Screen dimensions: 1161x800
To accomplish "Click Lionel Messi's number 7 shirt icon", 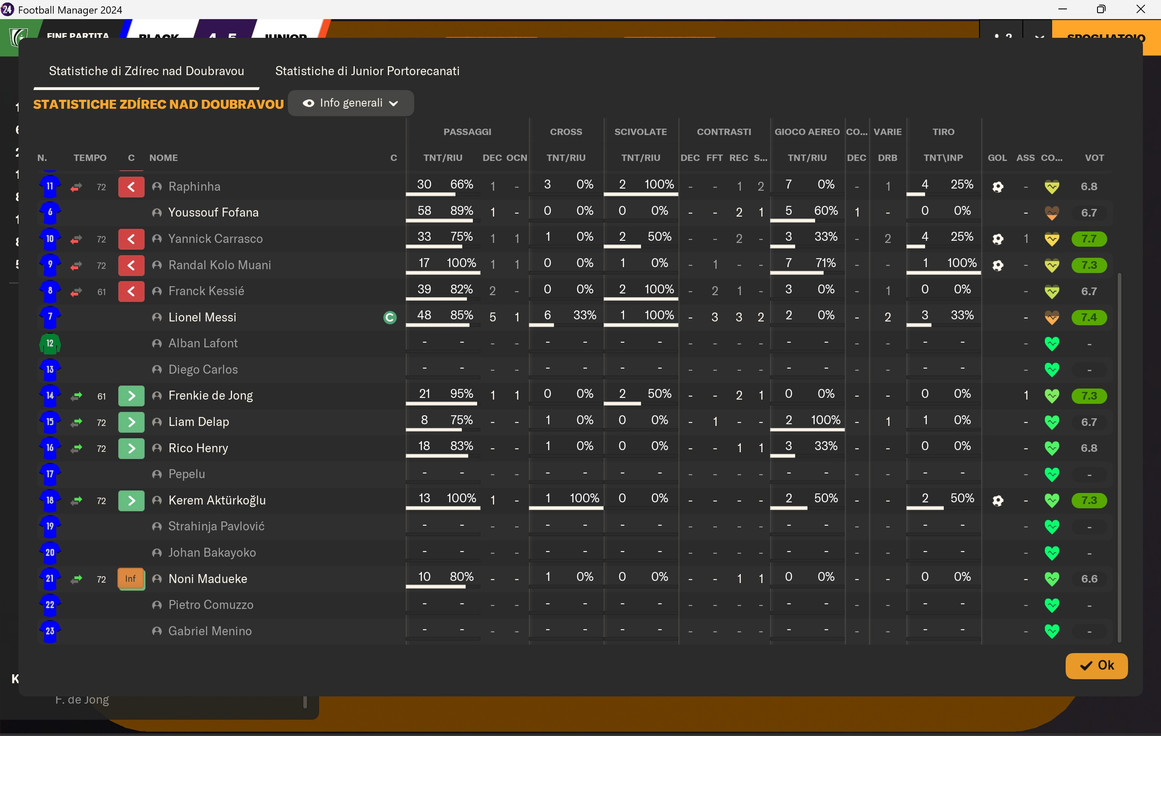I will point(50,317).
